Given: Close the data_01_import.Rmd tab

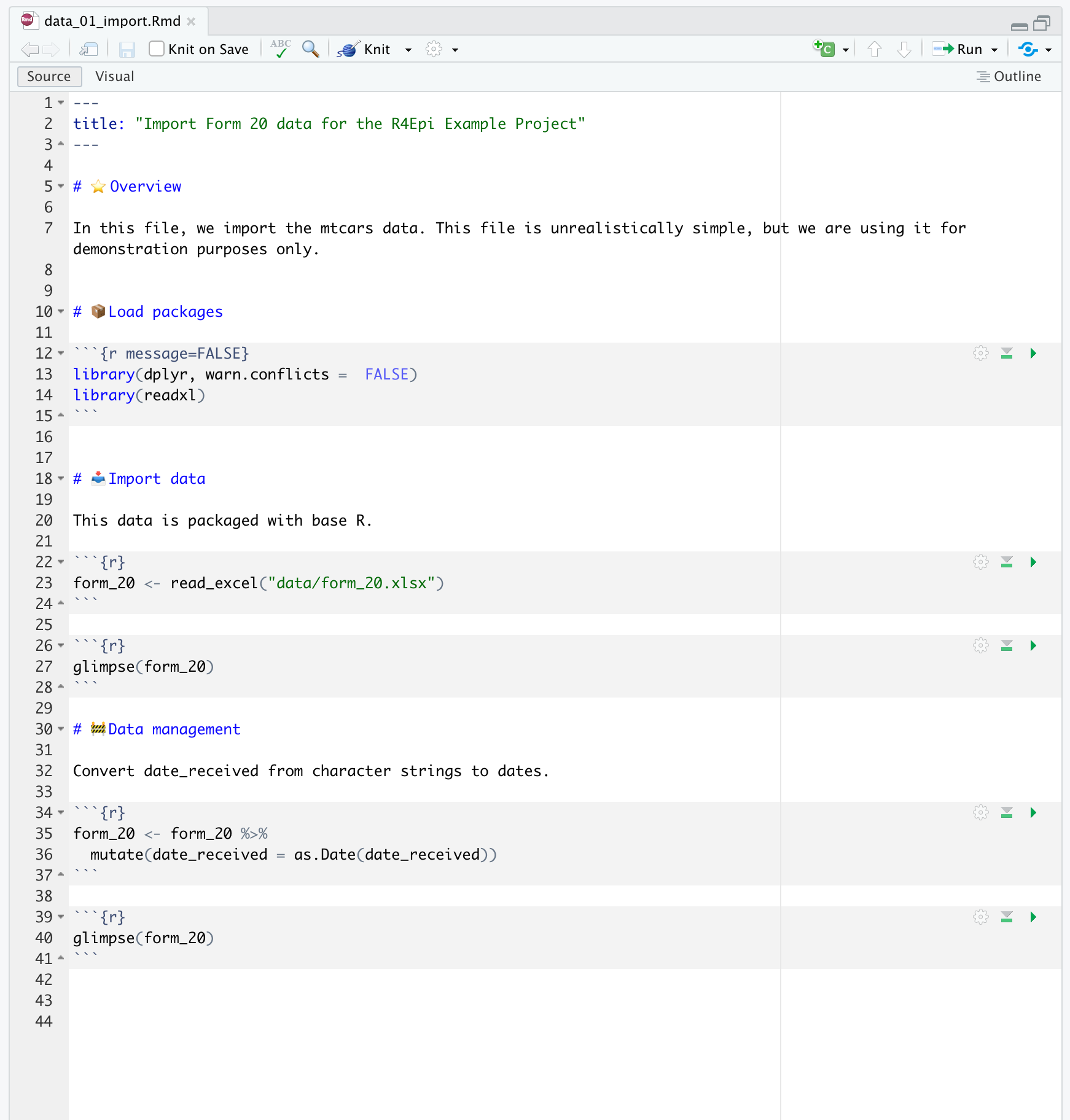Looking at the screenshot, I should coord(191,21).
